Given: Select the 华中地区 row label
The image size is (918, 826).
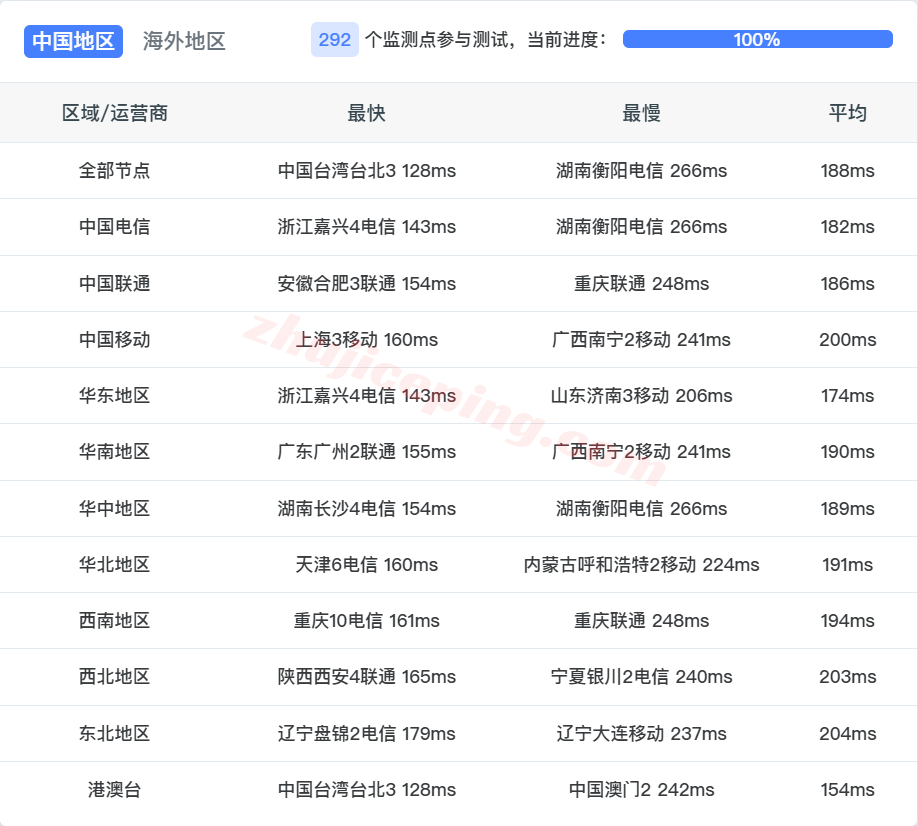Looking at the screenshot, I should [115, 509].
